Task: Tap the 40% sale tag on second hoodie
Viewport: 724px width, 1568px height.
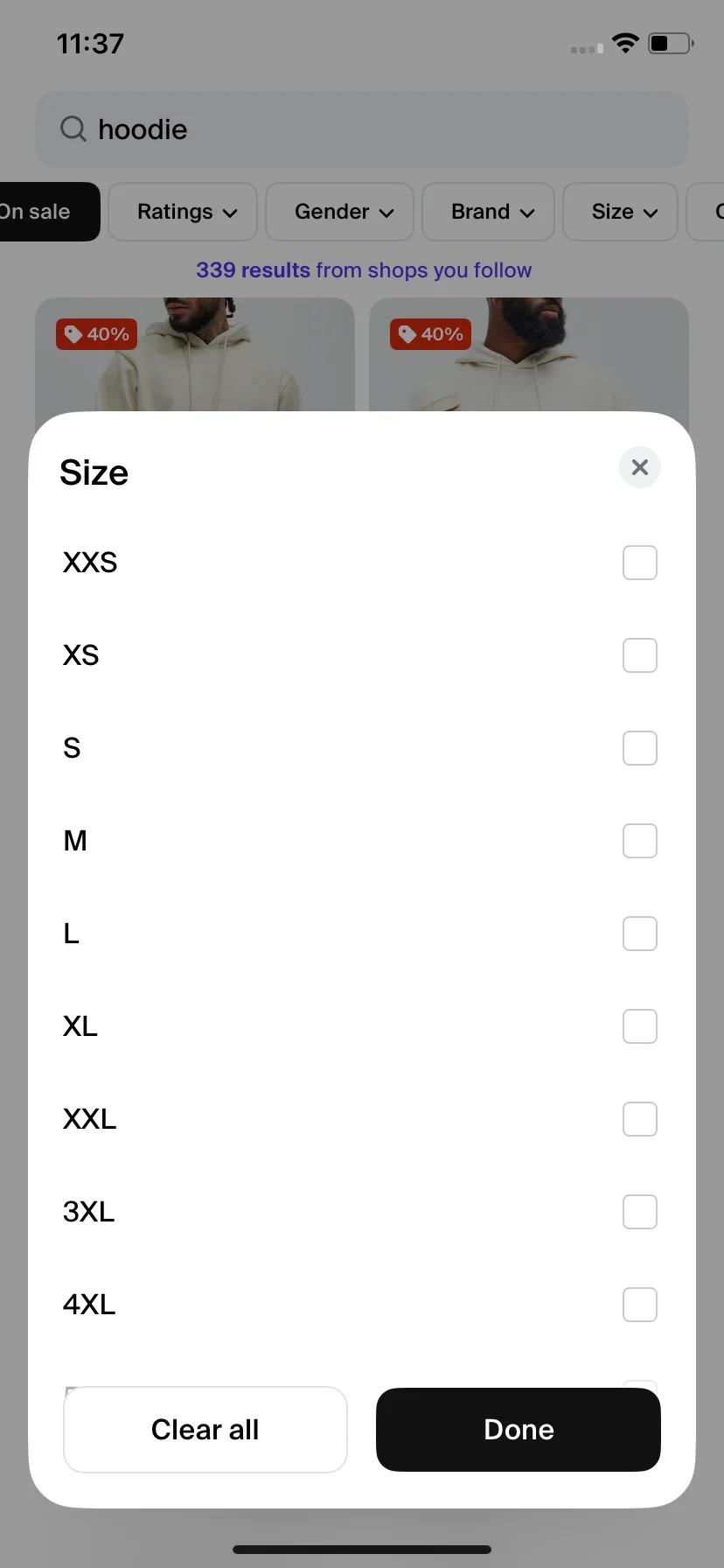Action: [x=431, y=334]
